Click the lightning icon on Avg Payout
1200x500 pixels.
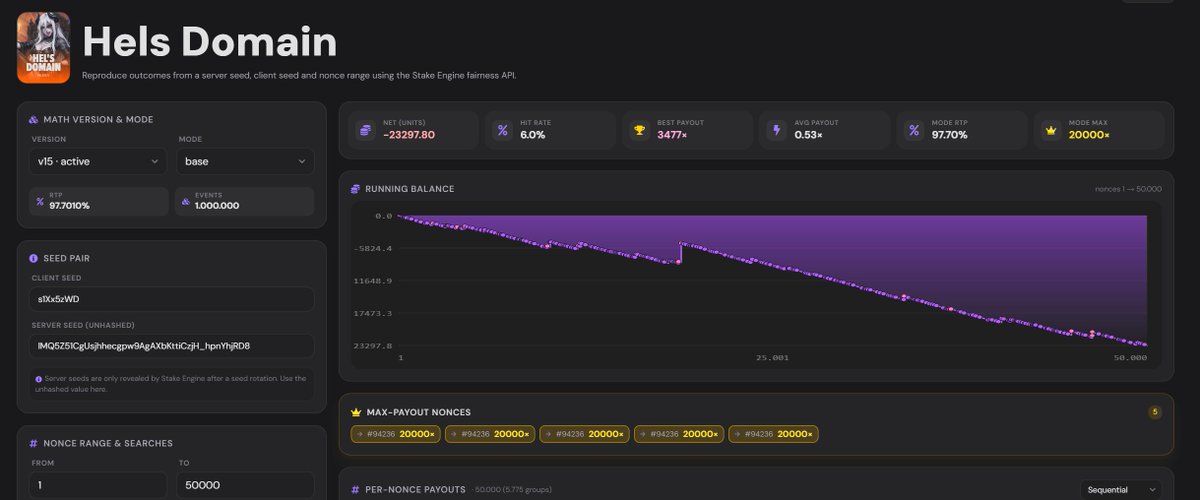pos(776,130)
